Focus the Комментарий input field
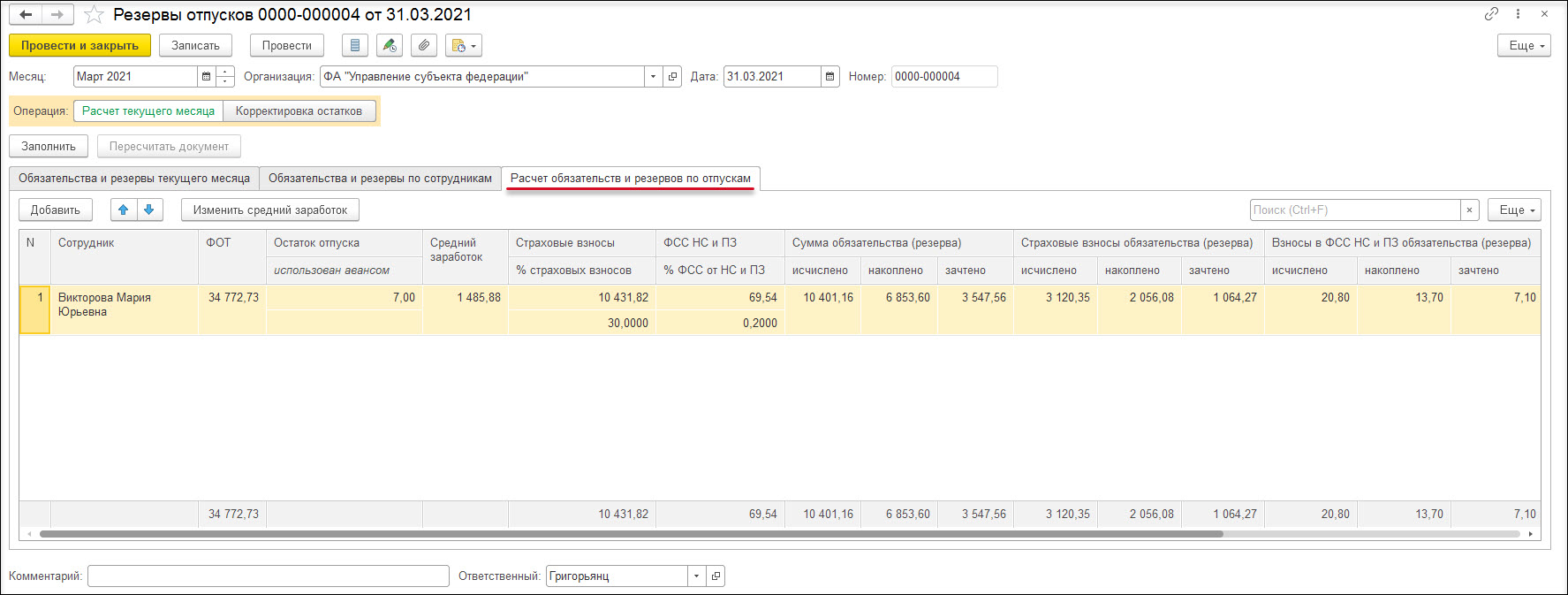The width and height of the screenshot is (1568, 595). 269,576
